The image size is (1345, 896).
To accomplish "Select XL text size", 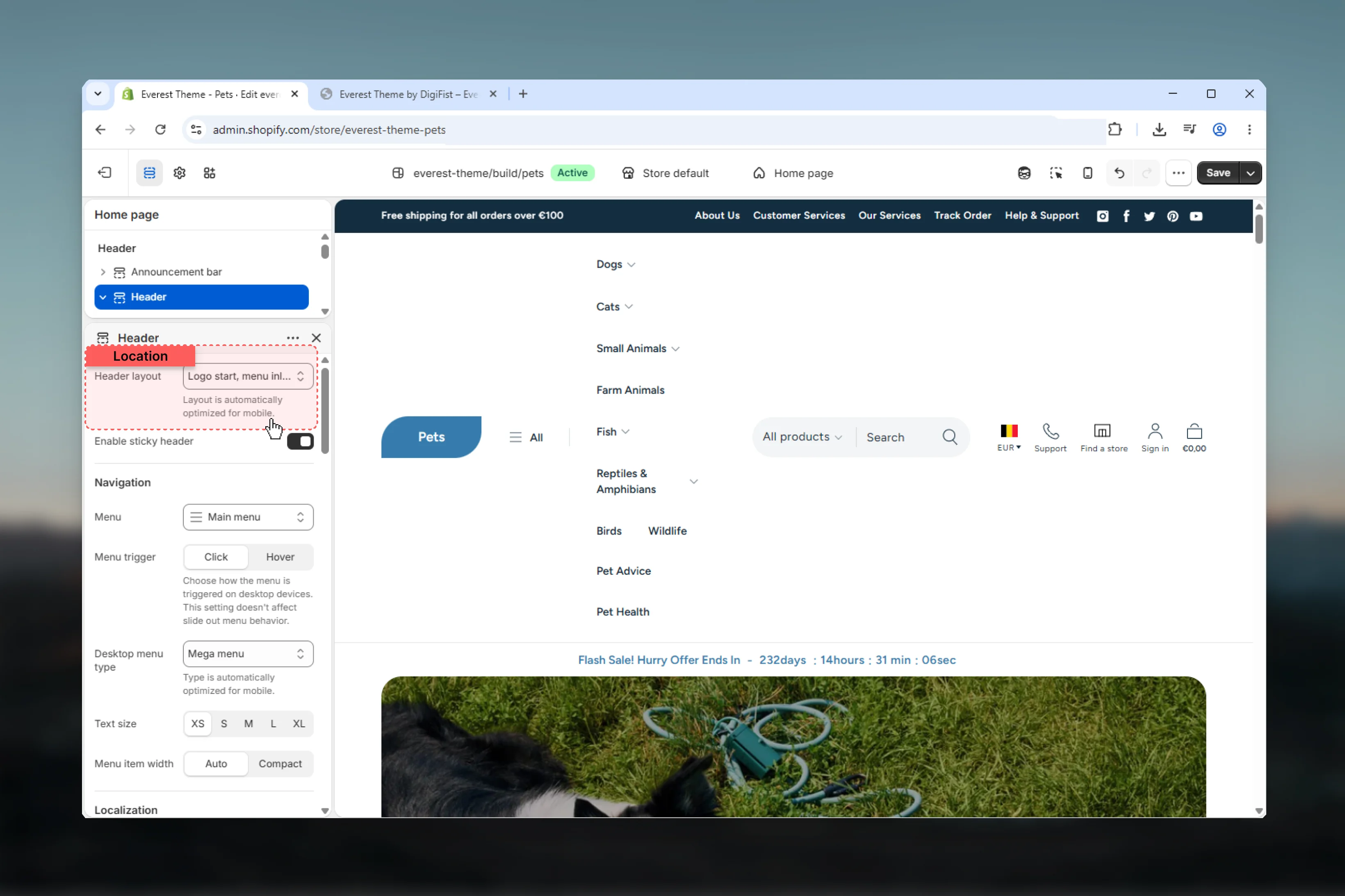I will [x=299, y=723].
